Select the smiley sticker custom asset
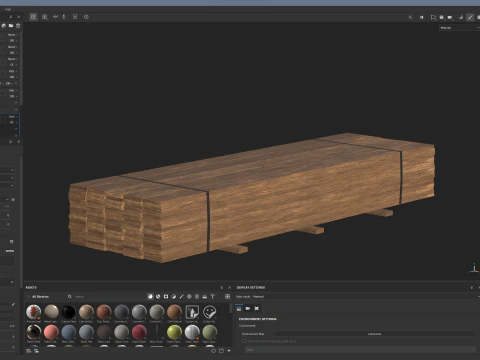The width and height of the screenshot is (480, 360). (x=210, y=312)
